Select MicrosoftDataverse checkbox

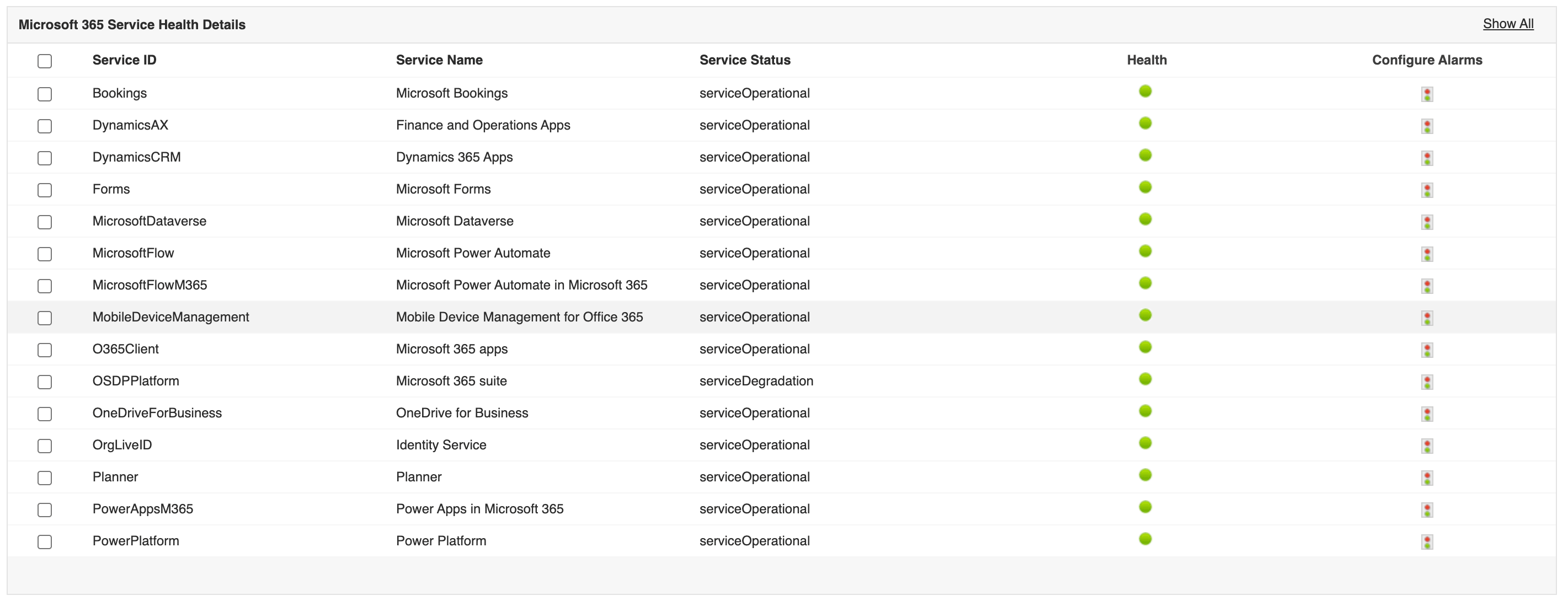coord(45,222)
